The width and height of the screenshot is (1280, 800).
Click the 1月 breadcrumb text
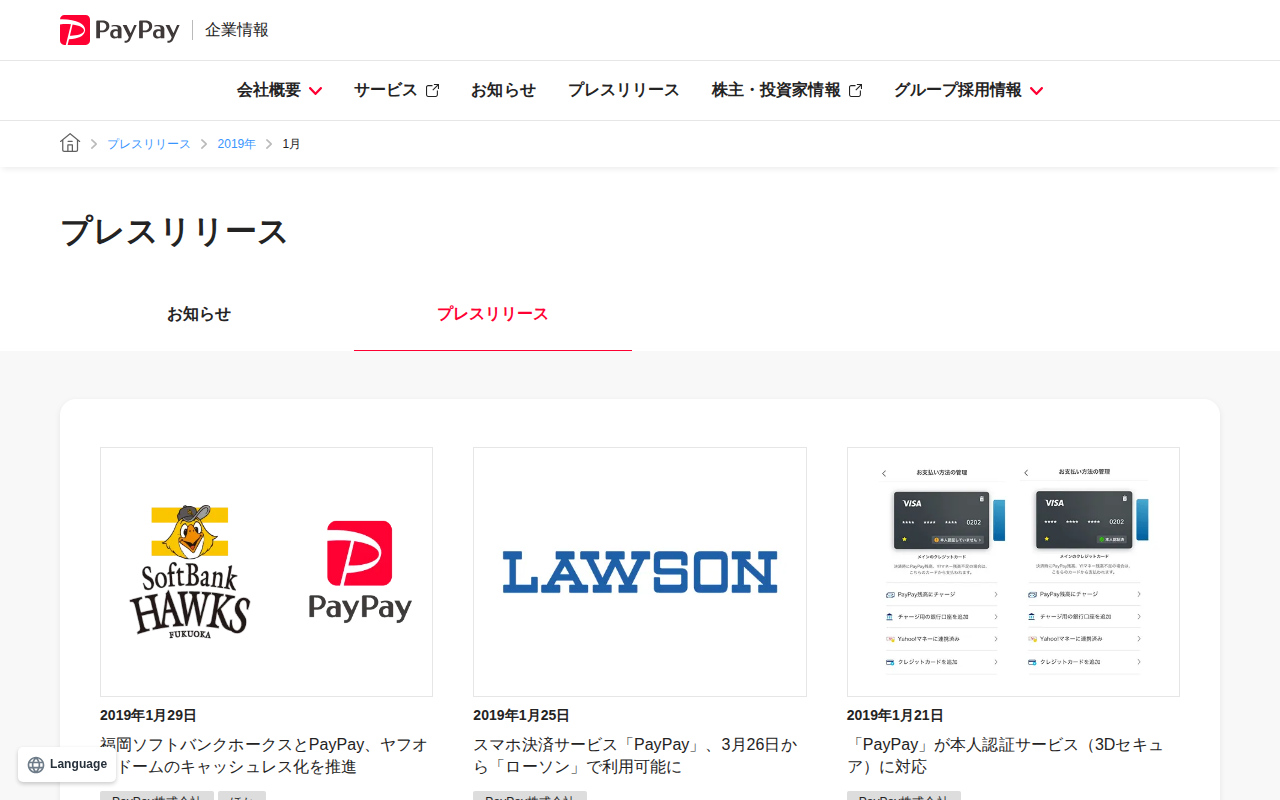pos(291,144)
